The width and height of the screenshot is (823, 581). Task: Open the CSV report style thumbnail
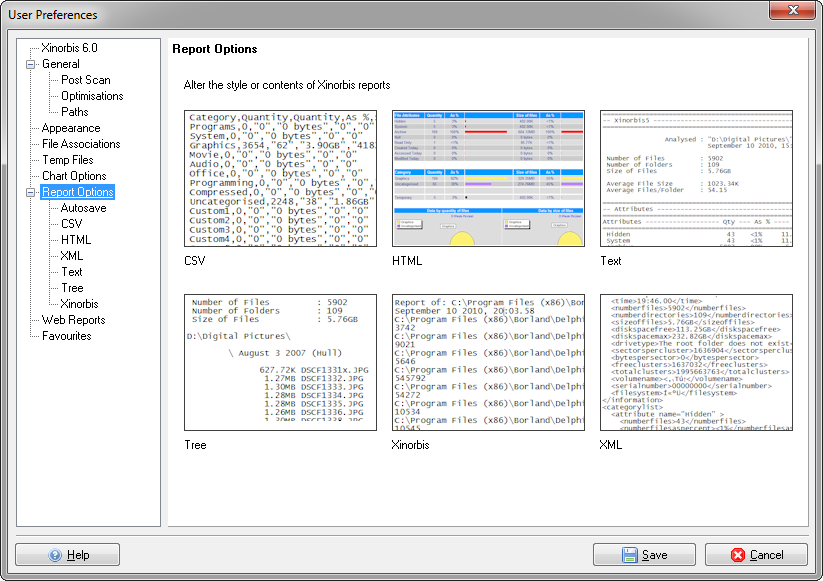coord(280,179)
